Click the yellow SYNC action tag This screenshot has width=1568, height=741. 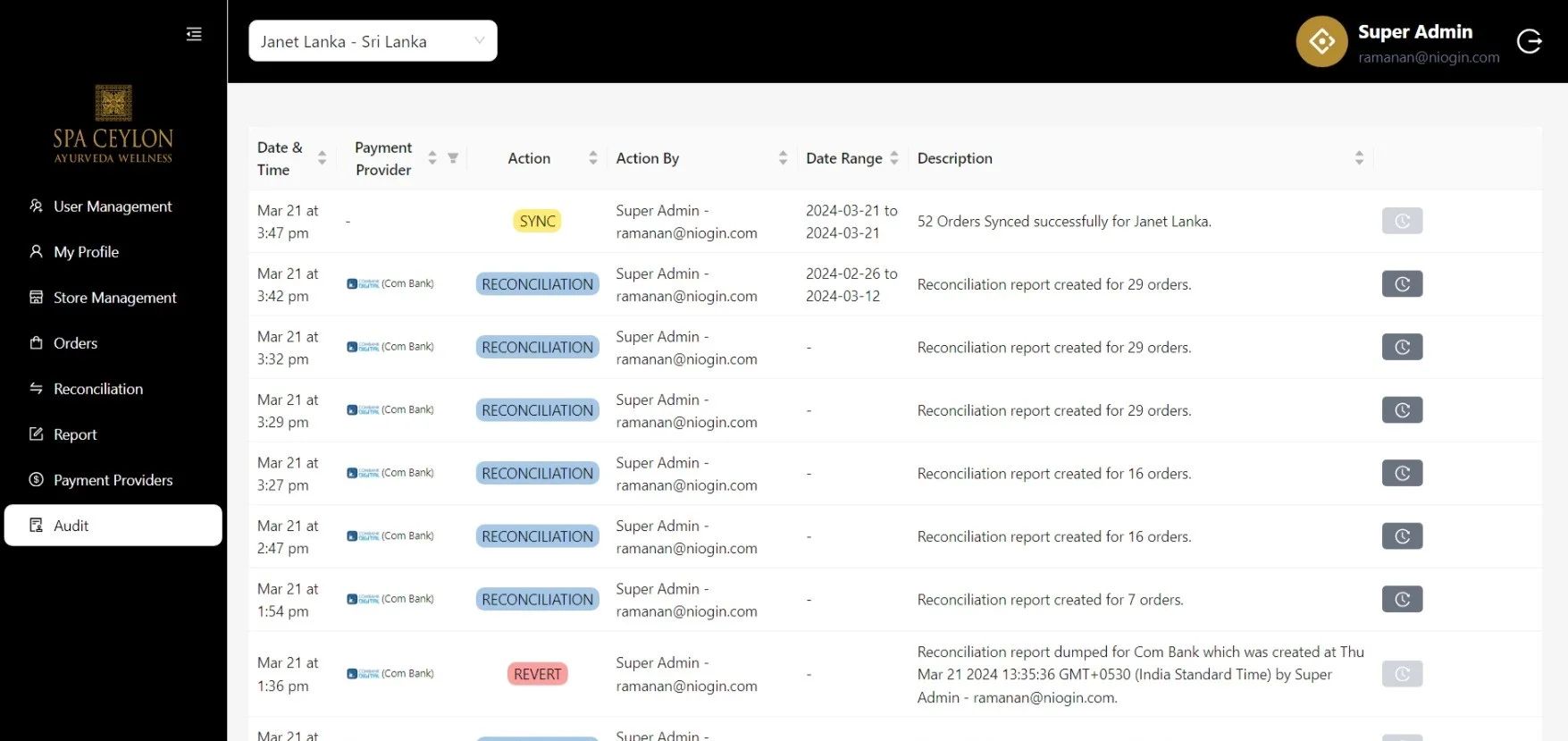[x=537, y=222]
